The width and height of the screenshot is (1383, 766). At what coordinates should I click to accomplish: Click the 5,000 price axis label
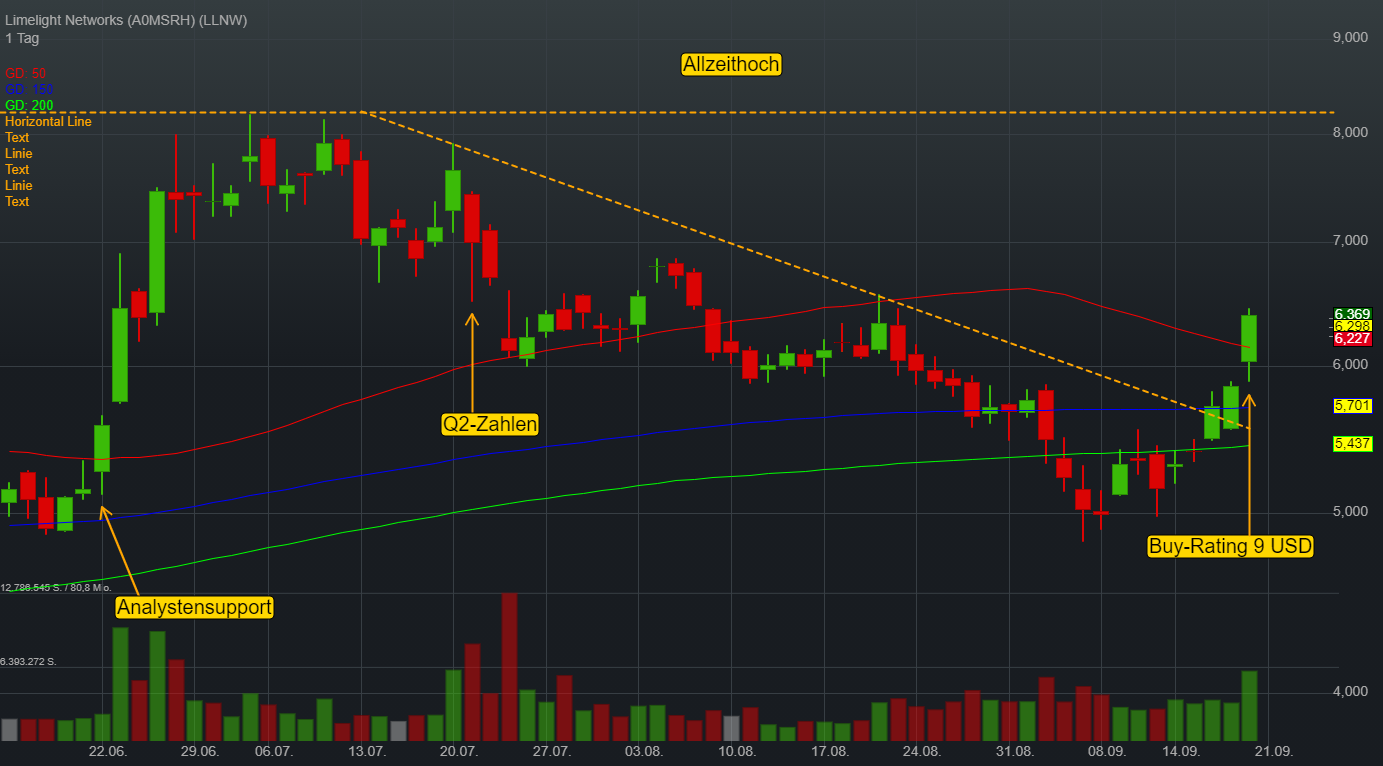pos(1350,512)
